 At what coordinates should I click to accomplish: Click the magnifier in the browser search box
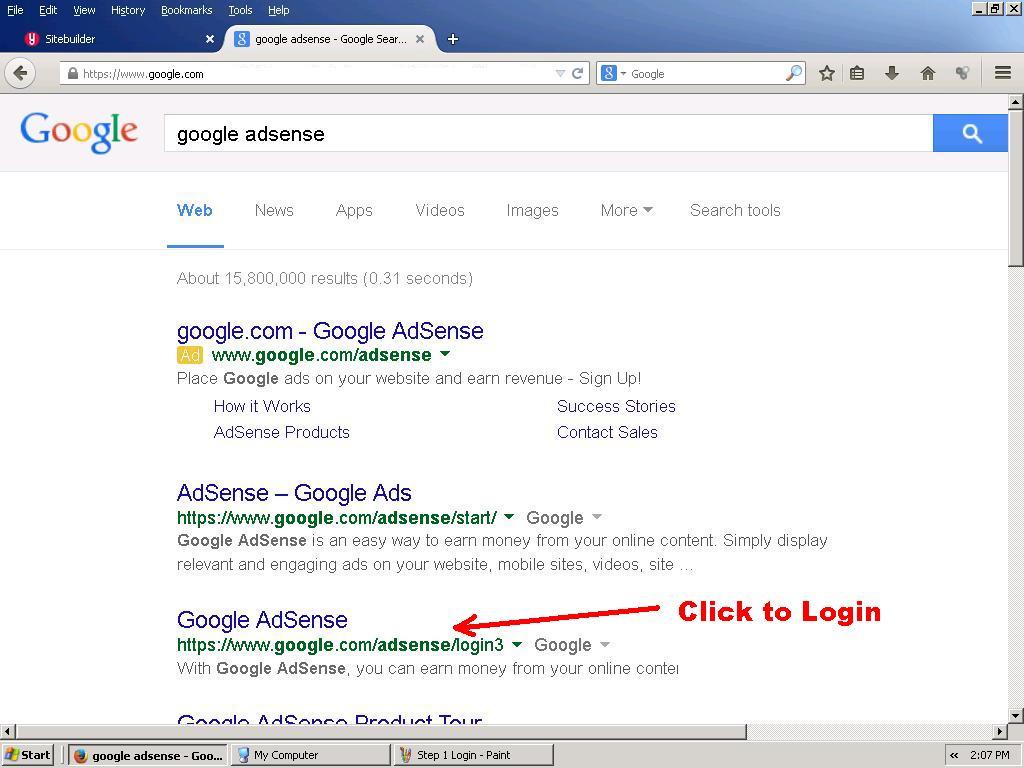click(793, 73)
